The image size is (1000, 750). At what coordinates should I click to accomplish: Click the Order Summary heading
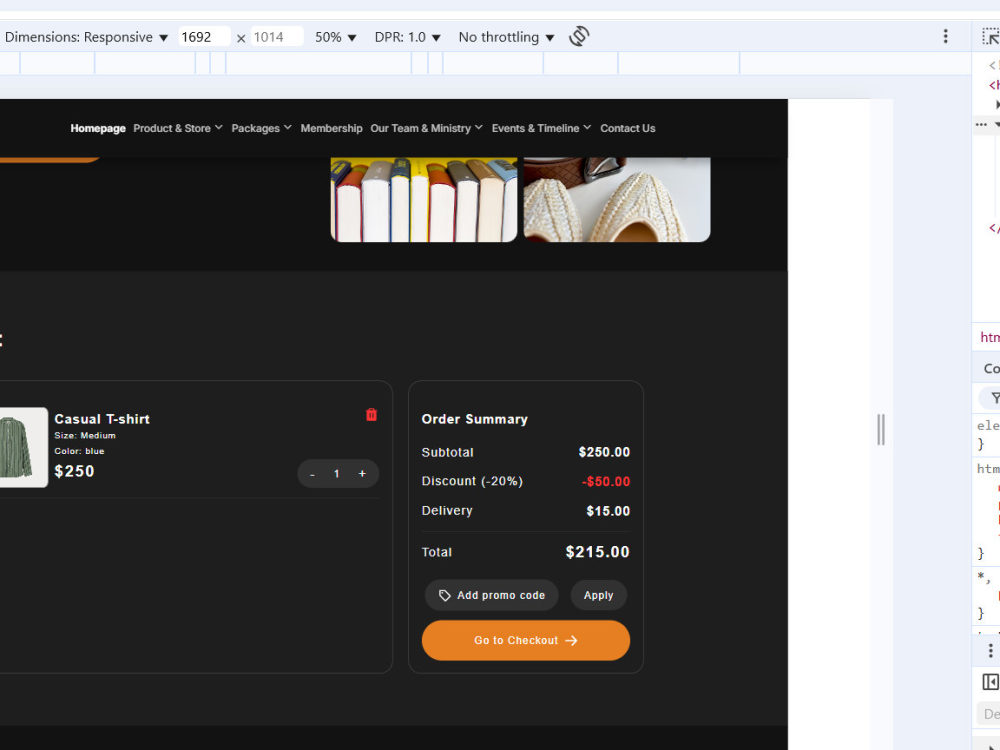coord(474,419)
